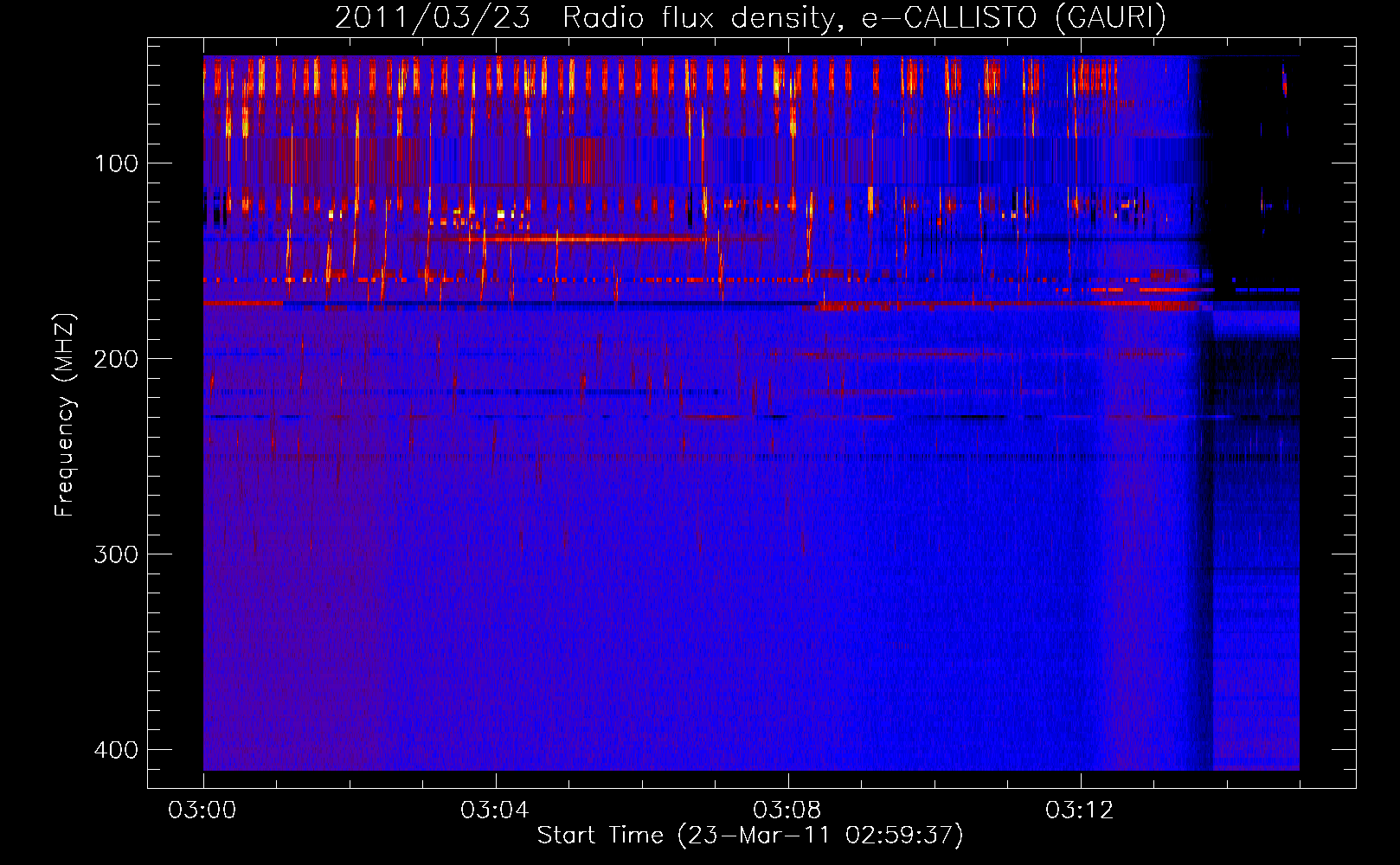Click the 03:00 time tick label
The width and height of the screenshot is (1400, 865).
(x=202, y=811)
